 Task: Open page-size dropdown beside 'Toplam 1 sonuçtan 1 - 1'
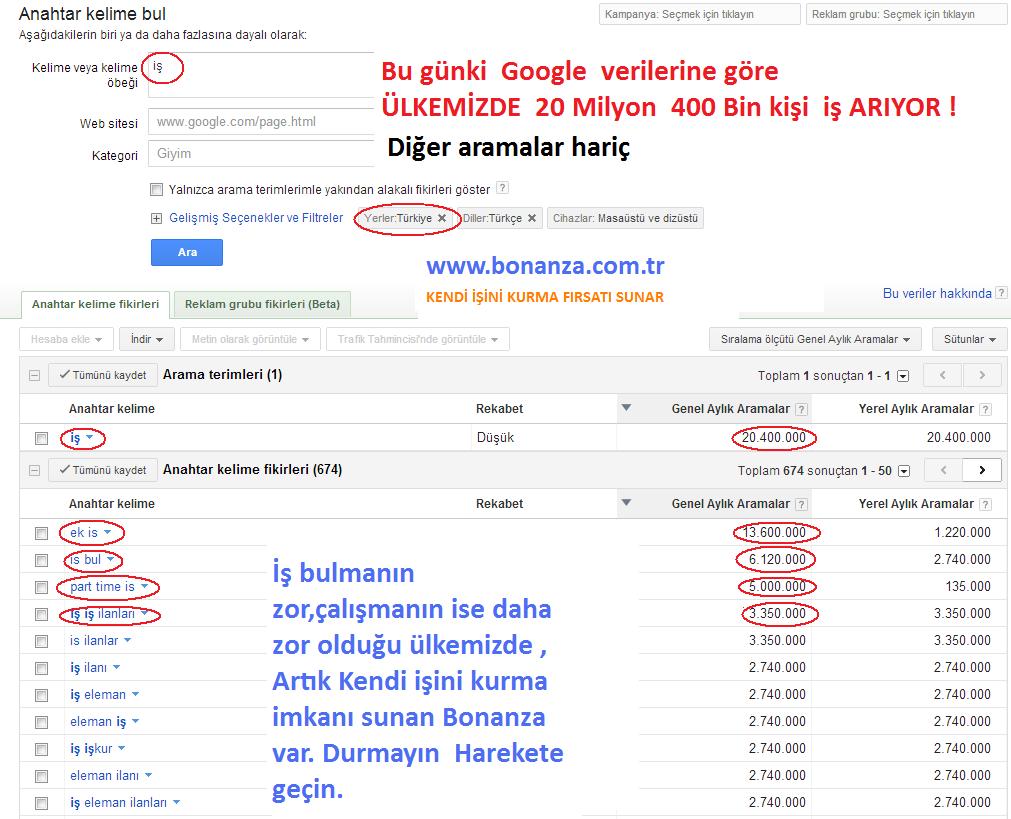pyautogui.click(x=903, y=376)
